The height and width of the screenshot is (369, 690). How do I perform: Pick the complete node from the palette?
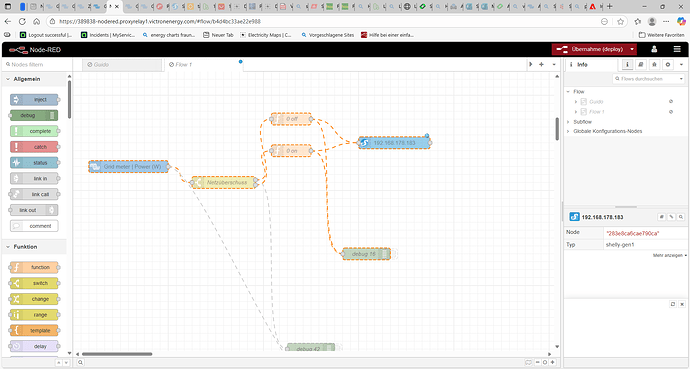click(34, 131)
